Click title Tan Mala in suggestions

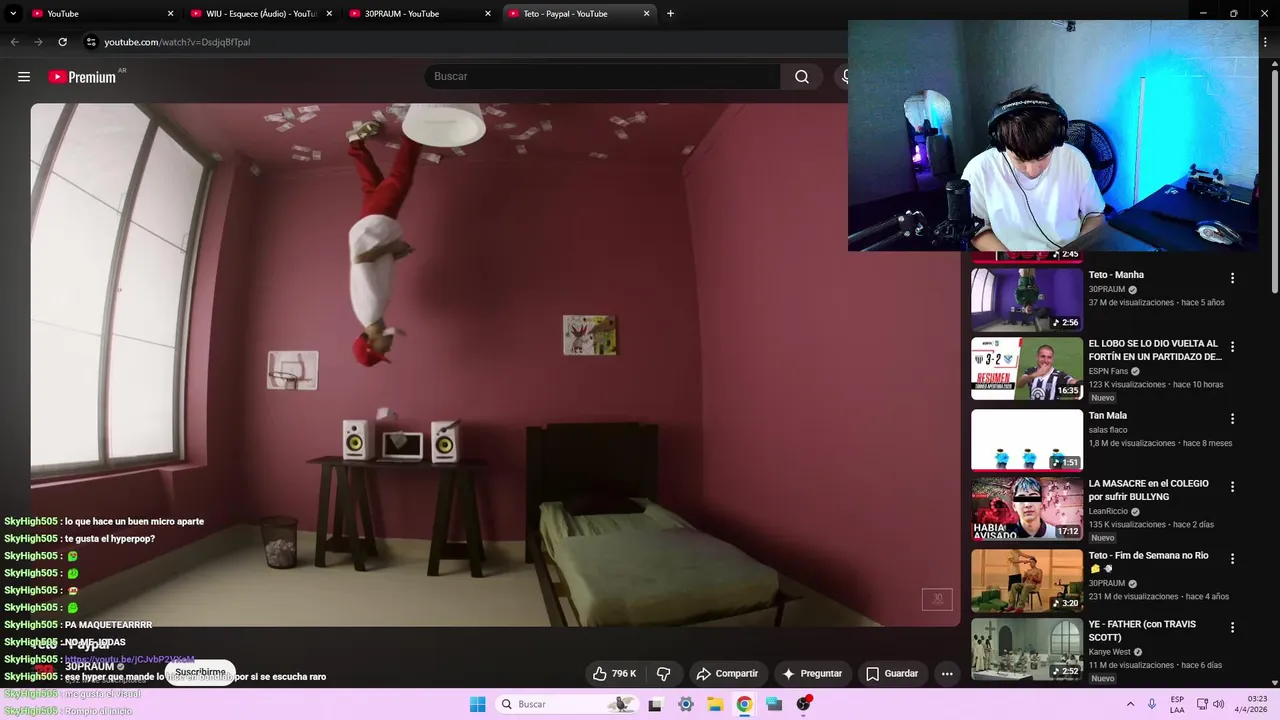(1108, 416)
